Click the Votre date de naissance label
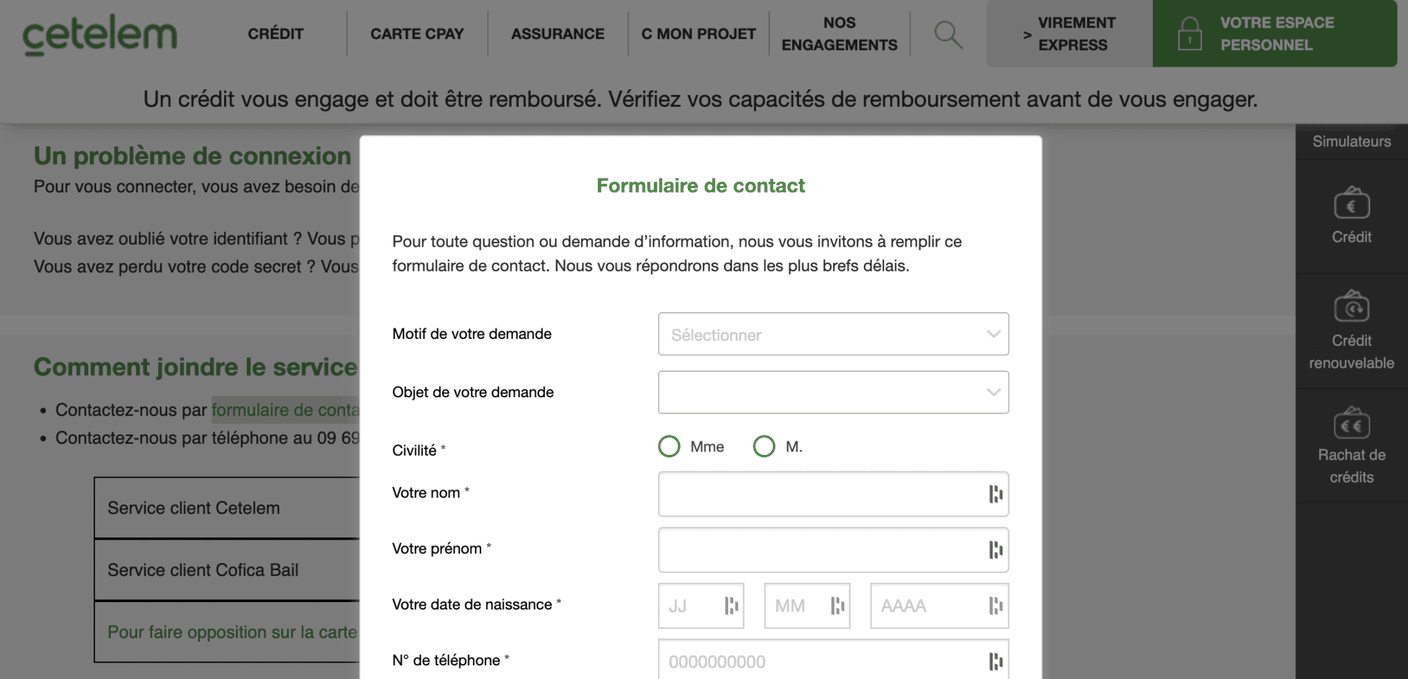Screen dimensions: 1408x679 pyautogui.click(x=476, y=604)
